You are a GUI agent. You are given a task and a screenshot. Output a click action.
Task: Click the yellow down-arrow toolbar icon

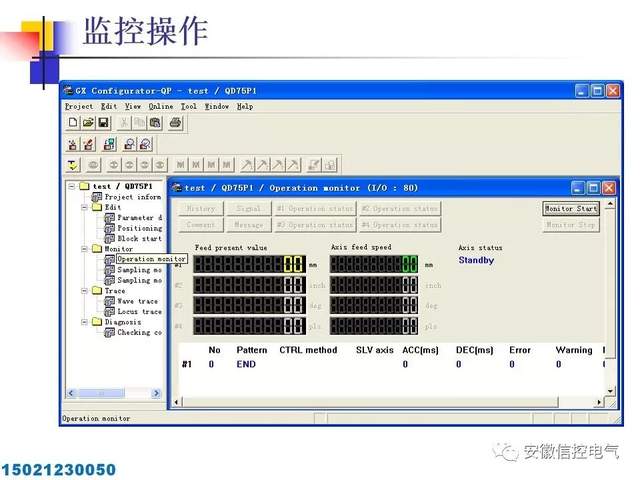73,165
